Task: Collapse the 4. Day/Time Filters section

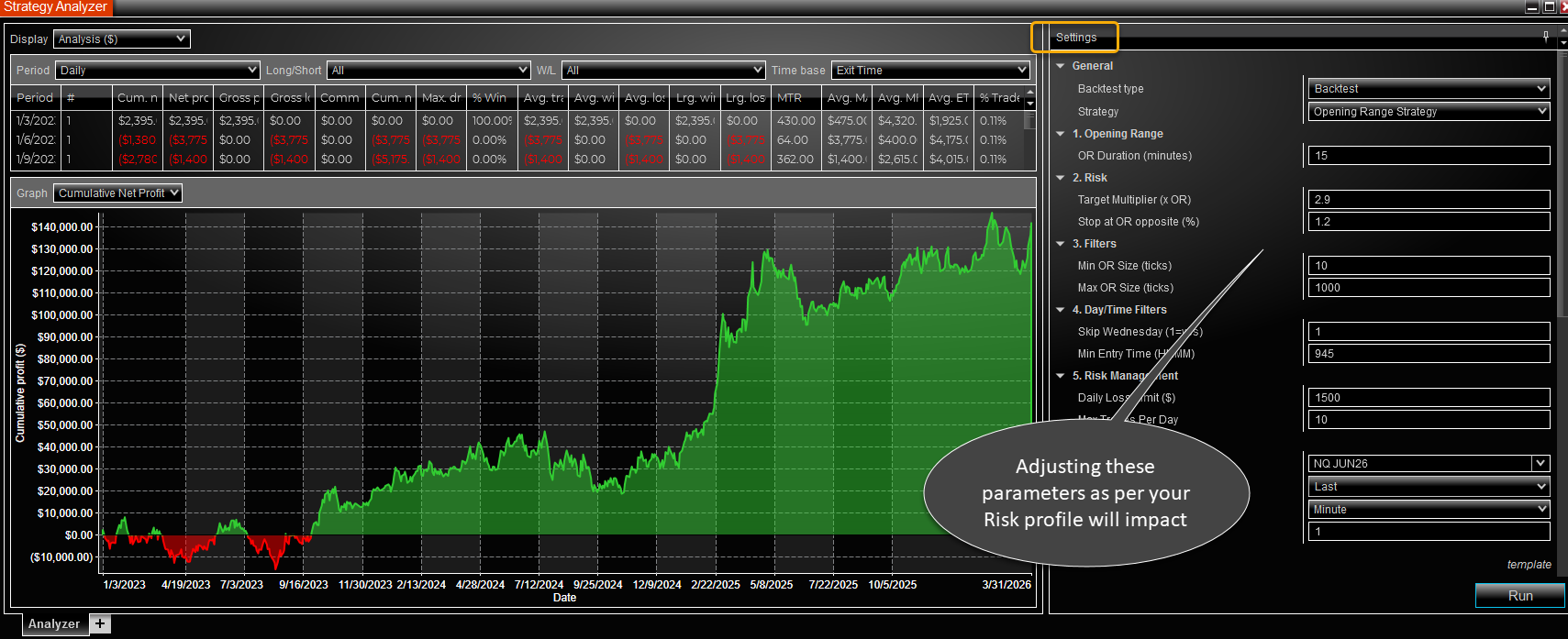Action: (x=1061, y=310)
